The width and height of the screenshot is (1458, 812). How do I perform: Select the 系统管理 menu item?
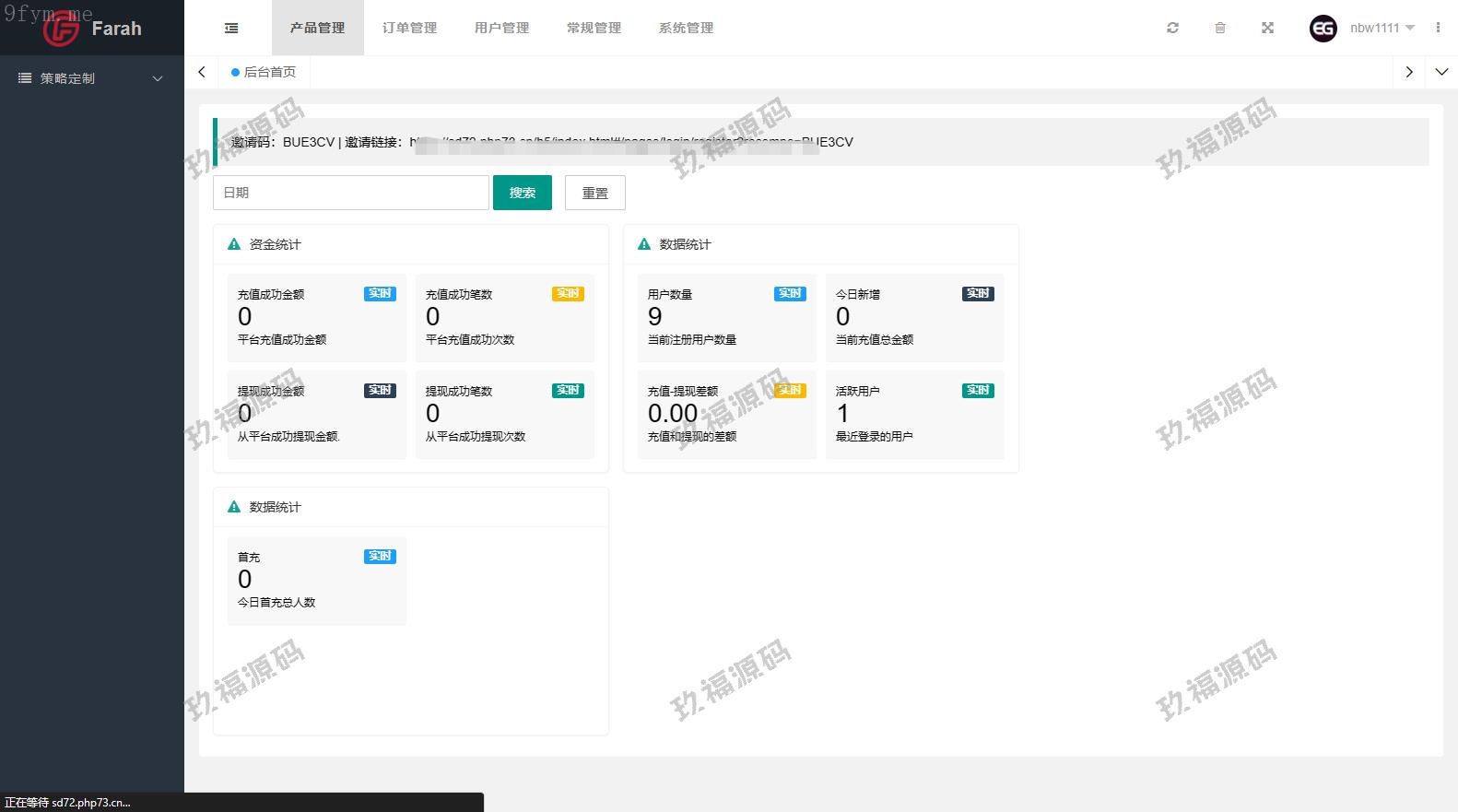pos(686,28)
